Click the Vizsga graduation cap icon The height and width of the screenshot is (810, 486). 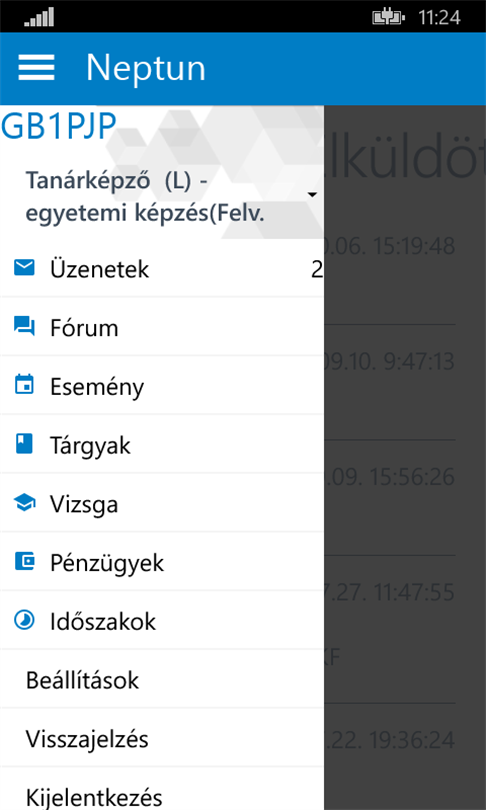click(24, 503)
